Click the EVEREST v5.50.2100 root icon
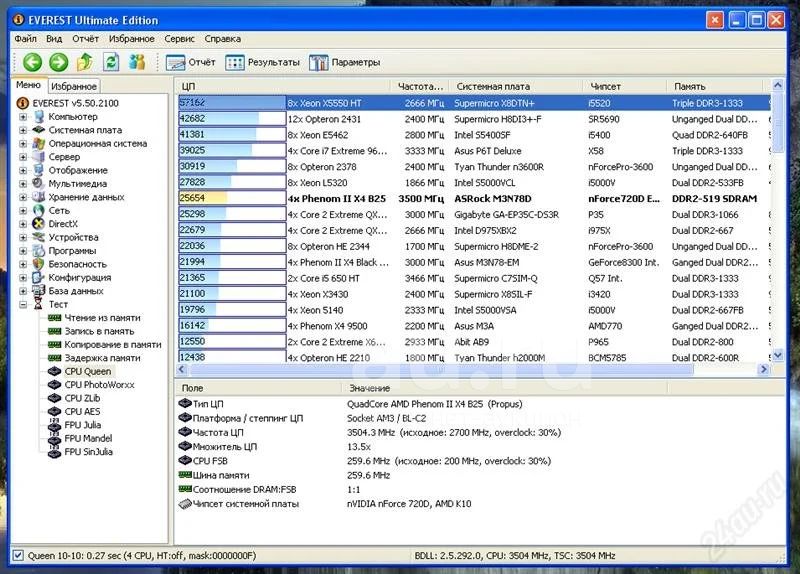The width and height of the screenshot is (800, 574). 22,103
